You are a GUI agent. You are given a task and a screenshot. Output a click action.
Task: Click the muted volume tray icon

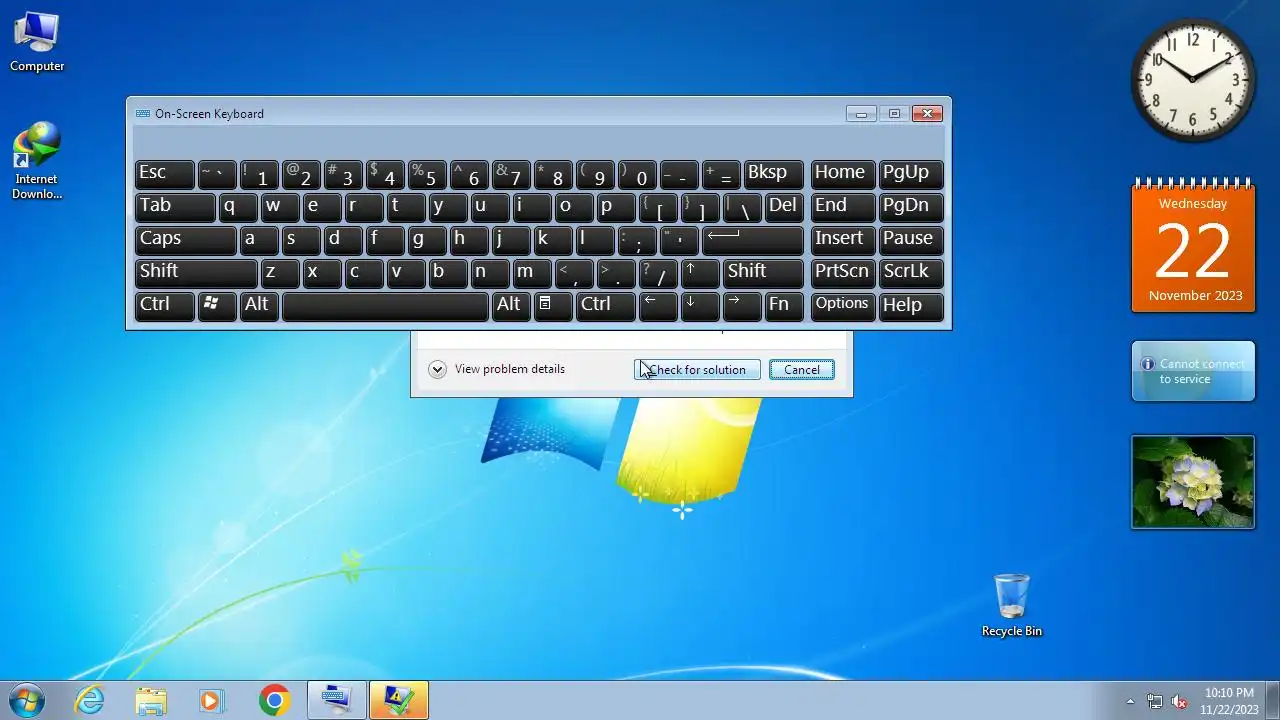point(1179,701)
